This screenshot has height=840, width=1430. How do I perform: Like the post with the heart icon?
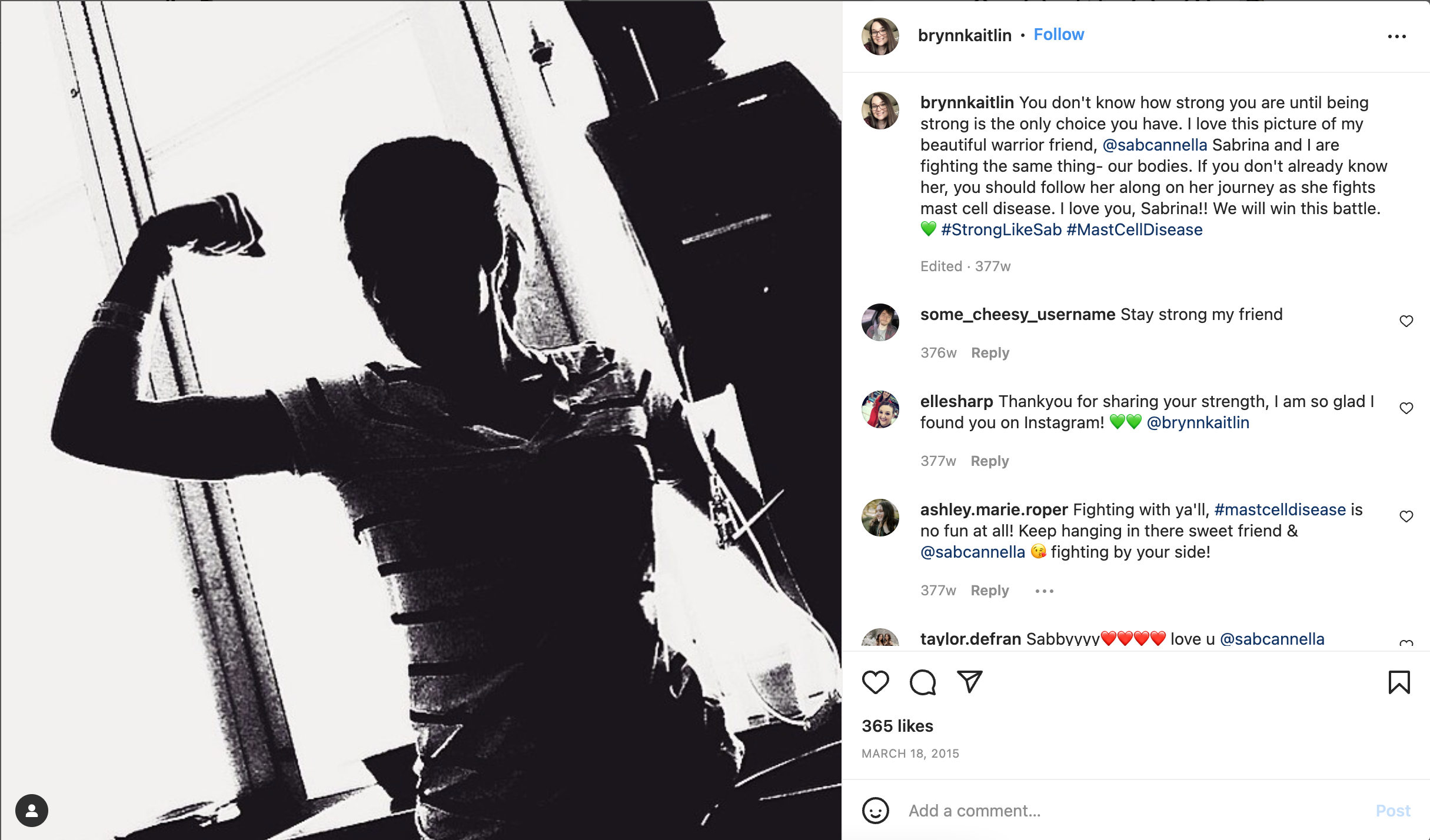click(x=875, y=682)
